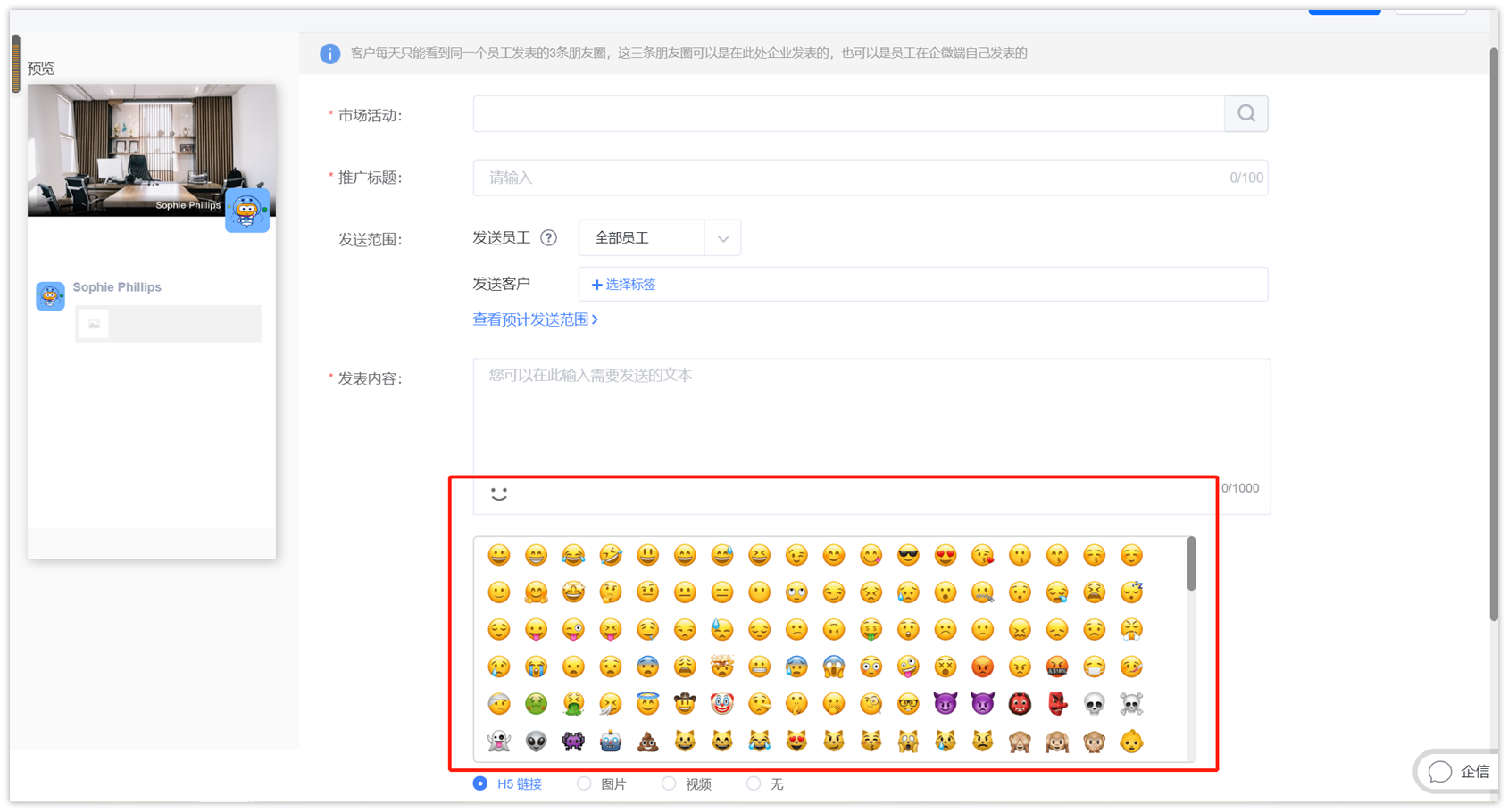Select the hugging face emoji
Screen dimensions: 1508x812
536,592
